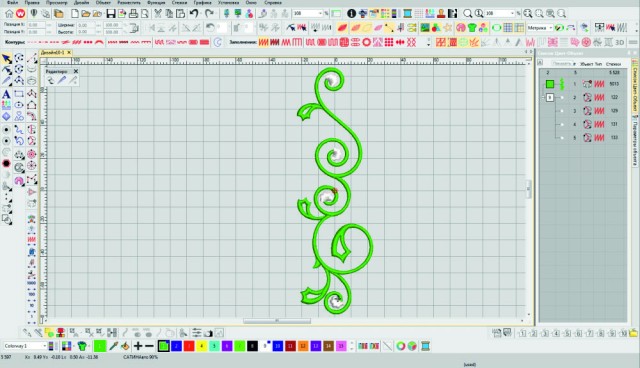Screen dimensions: 640x368
Task: Select the lettering A tool
Action: [6, 94]
